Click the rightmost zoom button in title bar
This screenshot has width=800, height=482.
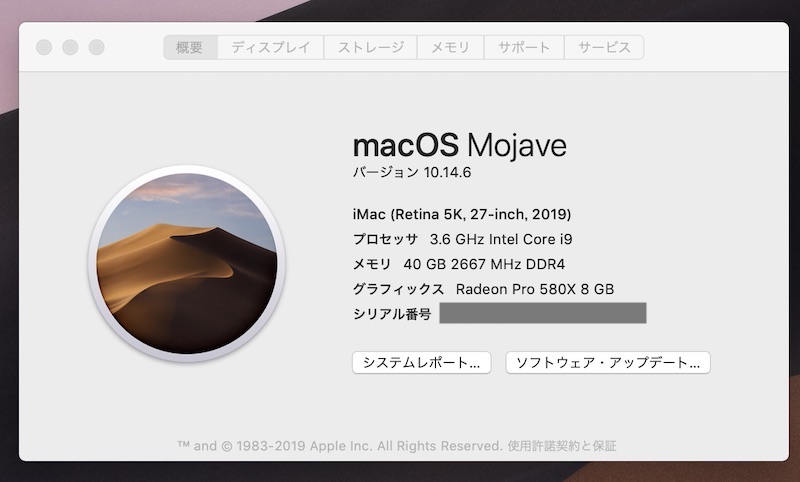click(x=96, y=47)
